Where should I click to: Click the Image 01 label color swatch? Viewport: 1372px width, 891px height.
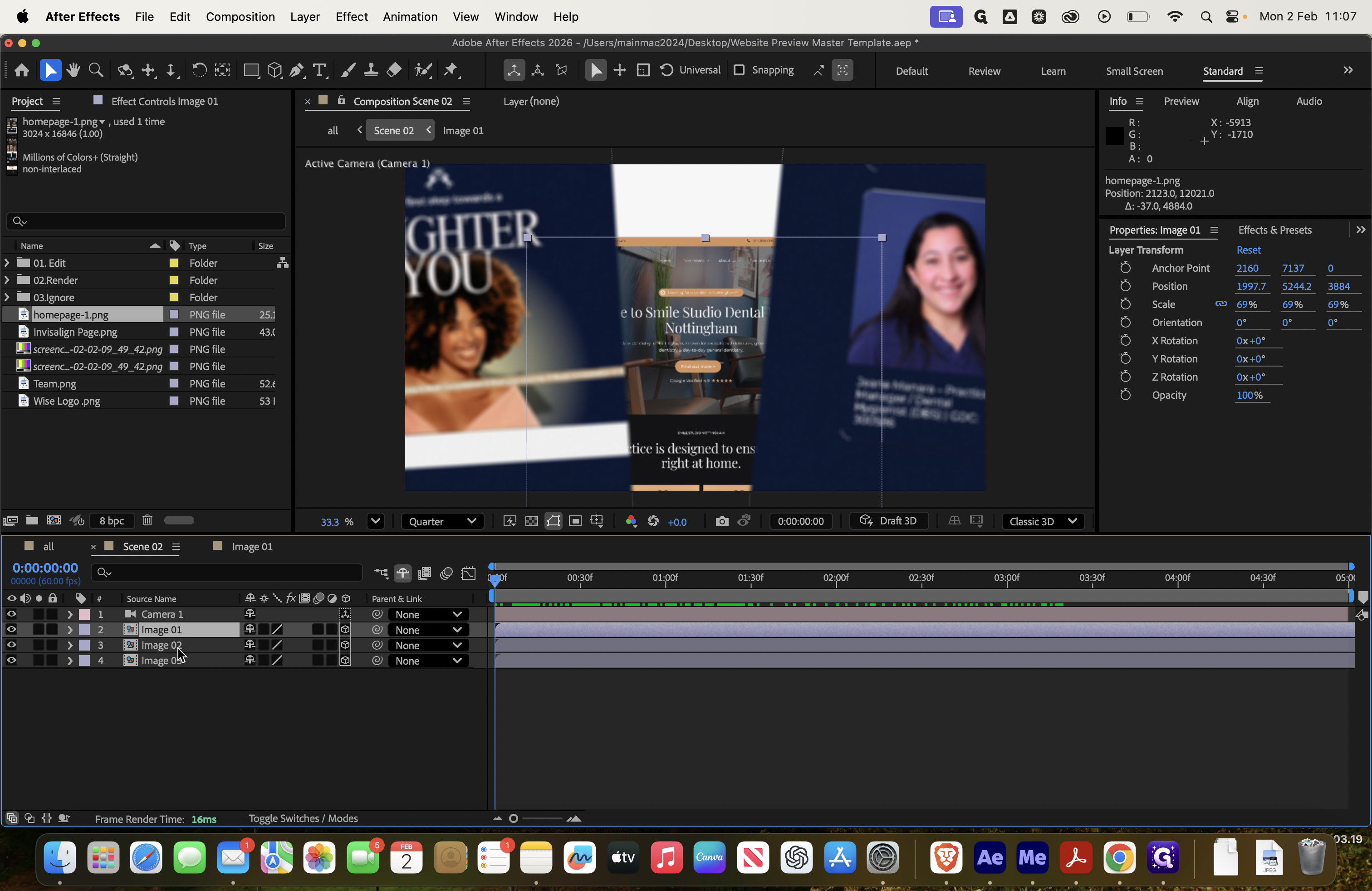pos(84,629)
